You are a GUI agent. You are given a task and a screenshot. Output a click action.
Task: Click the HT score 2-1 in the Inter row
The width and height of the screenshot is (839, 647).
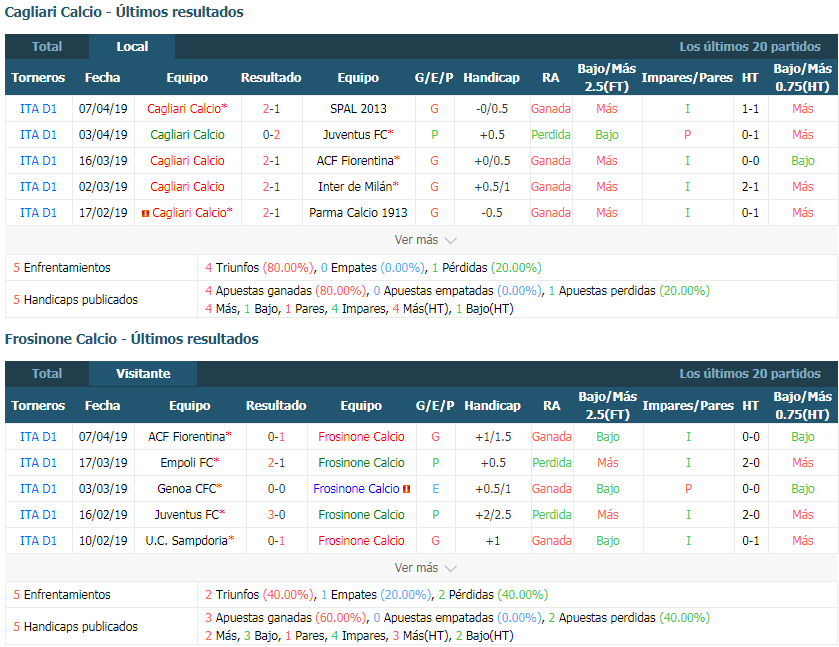[750, 187]
